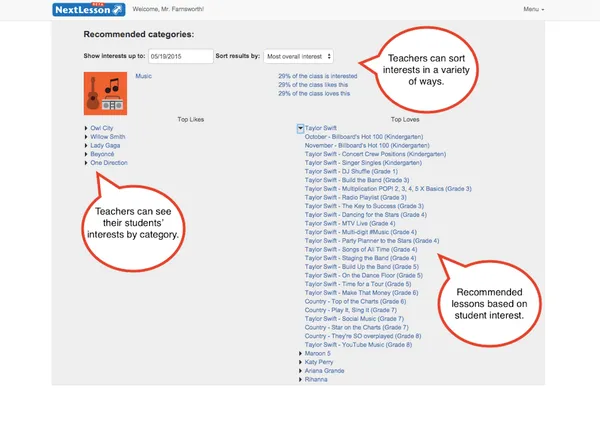Open Taylor Swift - Radio Playlist lesson
The height and width of the screenshot is (435, 600).
(355, 197)
